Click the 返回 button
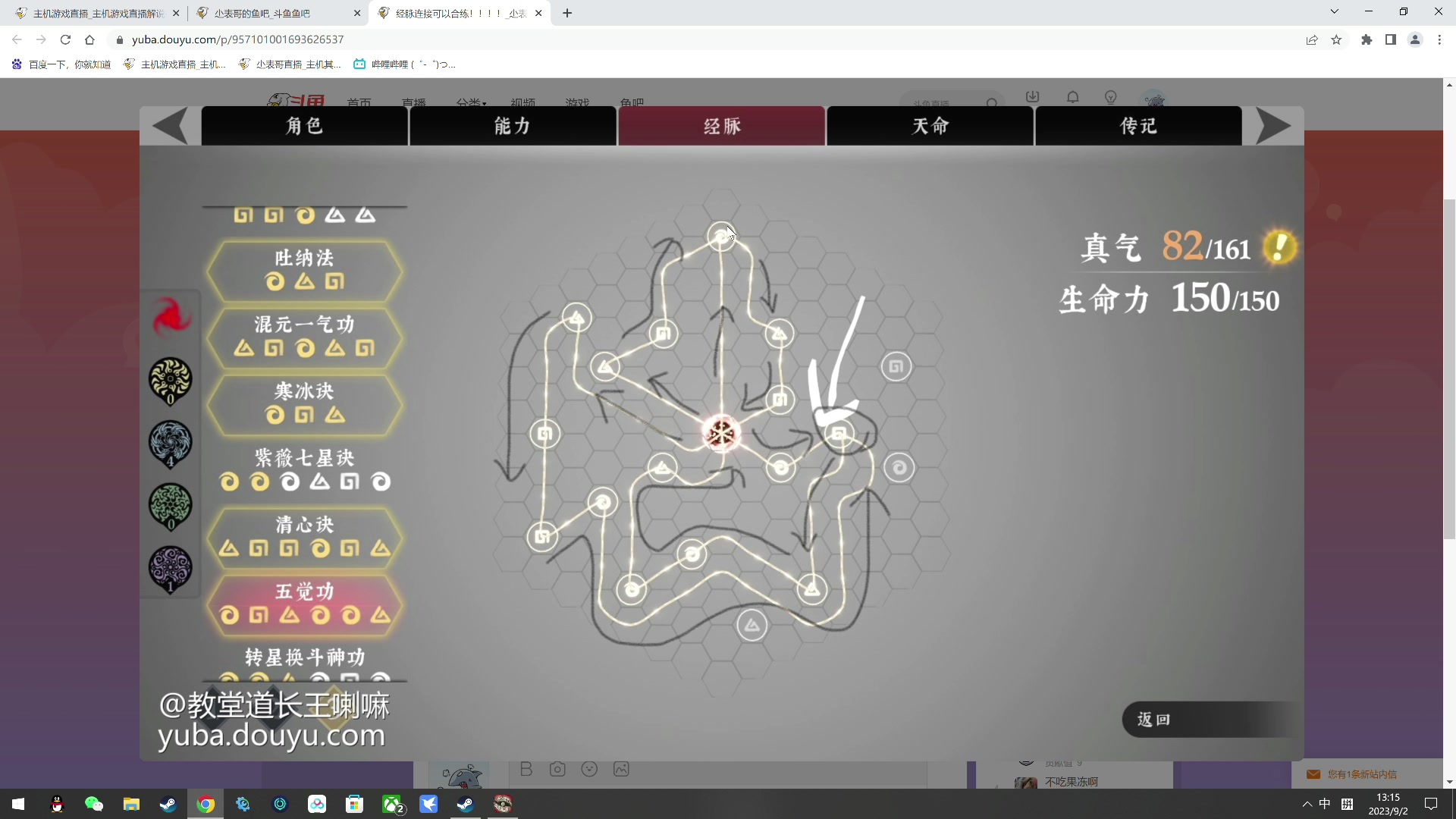 pos(1153,719)
